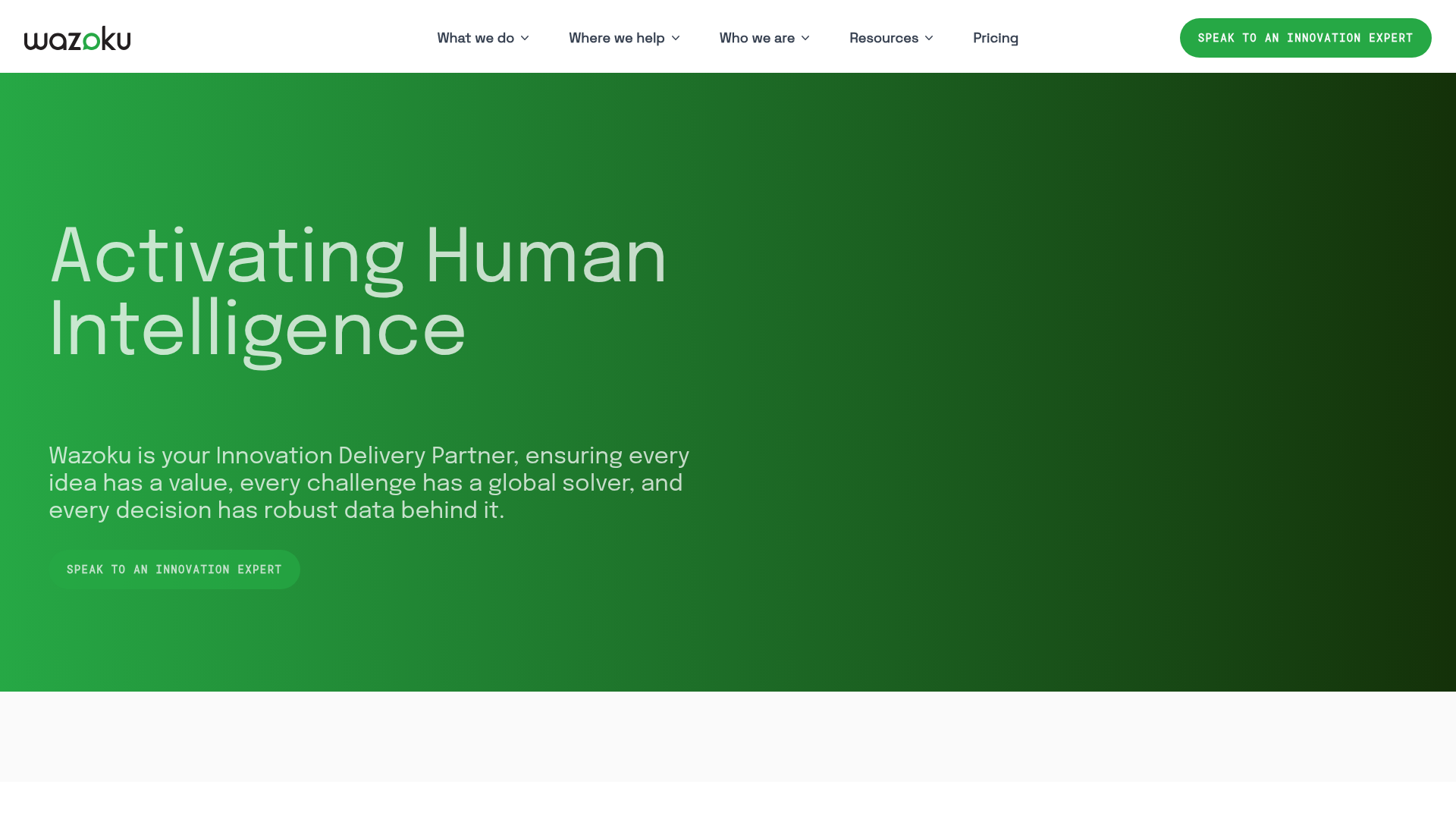This screenshot has height=819, width=1456.
Task: Click the wazoku brand name to go home
Action: [77, 36]
